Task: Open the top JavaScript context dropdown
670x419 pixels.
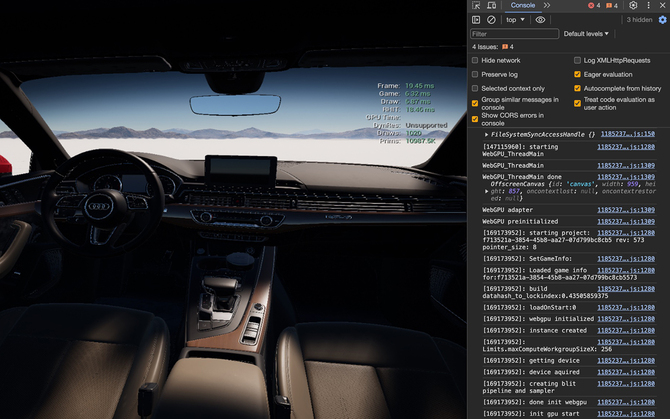Action: [x=515, y=20]
